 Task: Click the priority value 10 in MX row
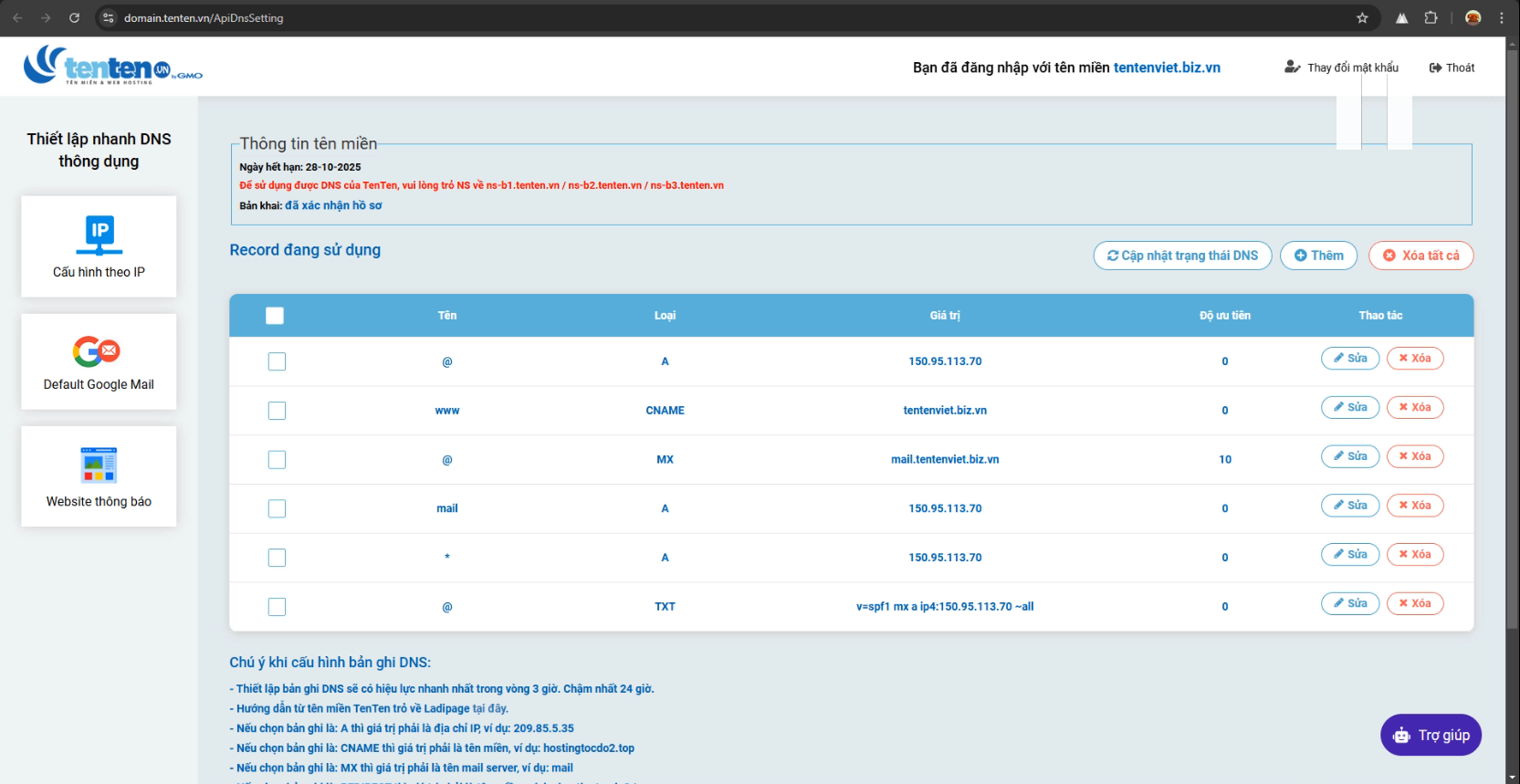pyautogui.click(x=1225, y=460)
